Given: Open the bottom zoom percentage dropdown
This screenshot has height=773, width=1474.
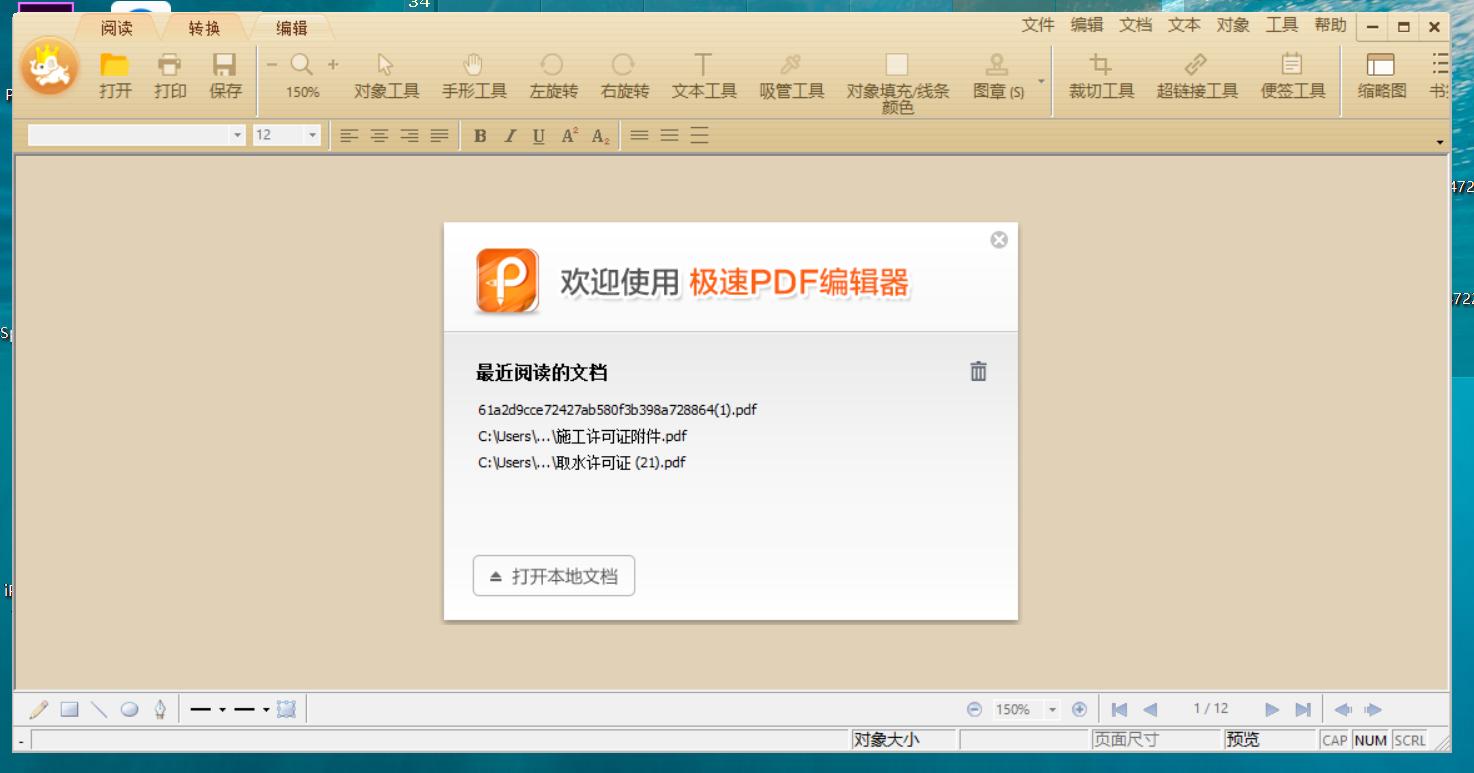Looking at the screenshot, I should 1053,709.
